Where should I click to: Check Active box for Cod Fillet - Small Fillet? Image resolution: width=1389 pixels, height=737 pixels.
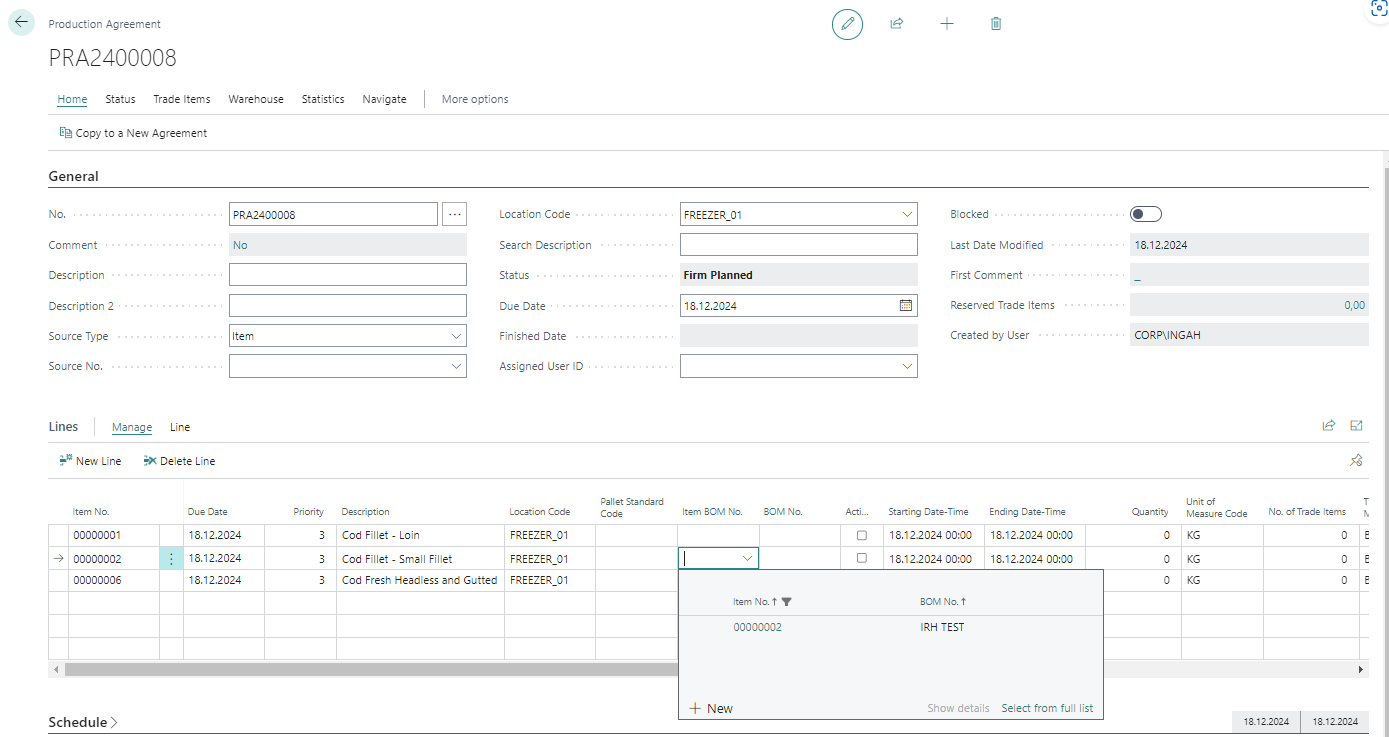tap(862, 559)
